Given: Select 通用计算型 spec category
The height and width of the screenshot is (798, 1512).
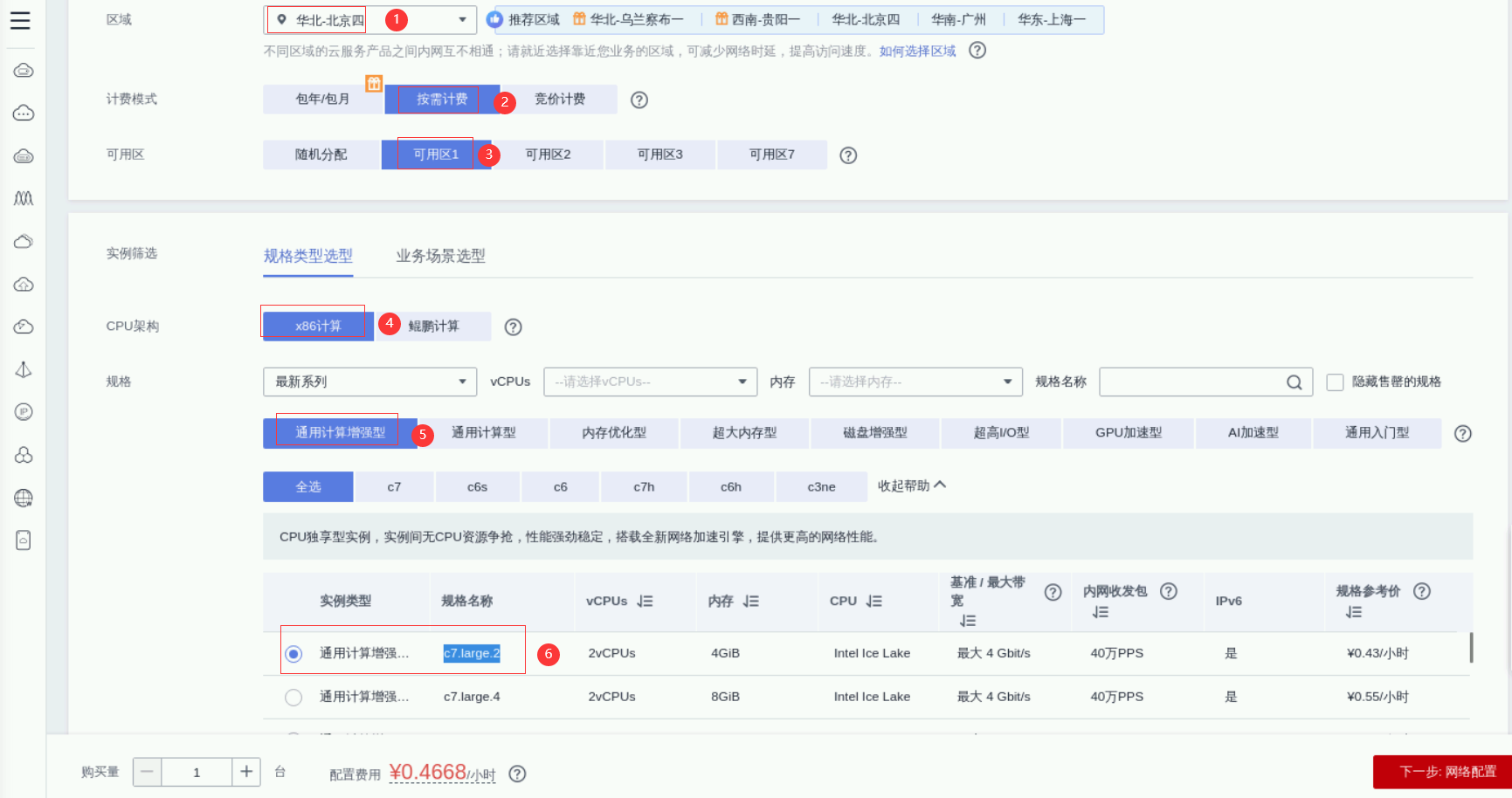Looking at the screenshot, I should pyautogui.click(x=484, y=433).
